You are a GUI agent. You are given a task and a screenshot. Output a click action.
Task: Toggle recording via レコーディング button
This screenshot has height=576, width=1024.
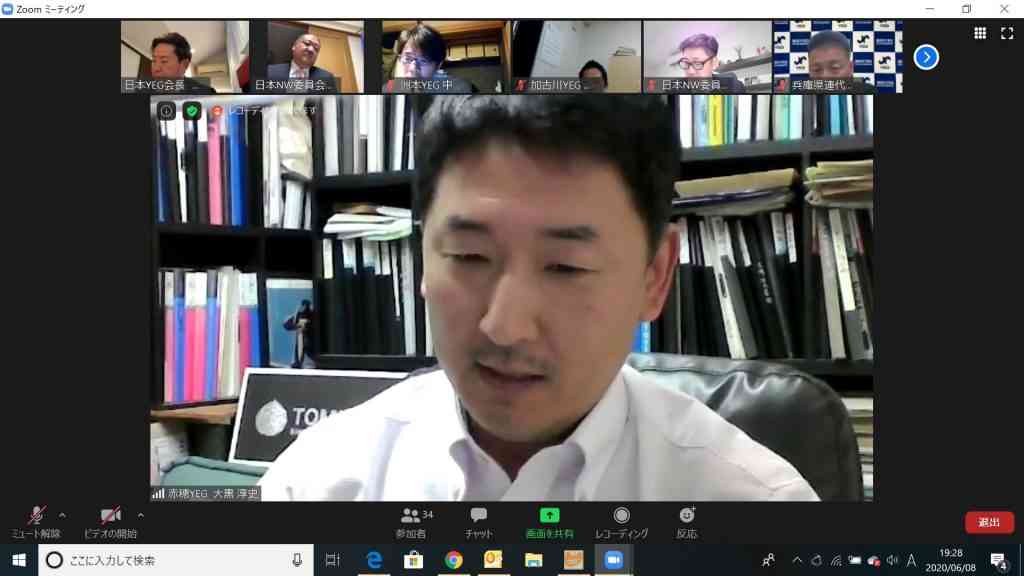tap(621, 522)
